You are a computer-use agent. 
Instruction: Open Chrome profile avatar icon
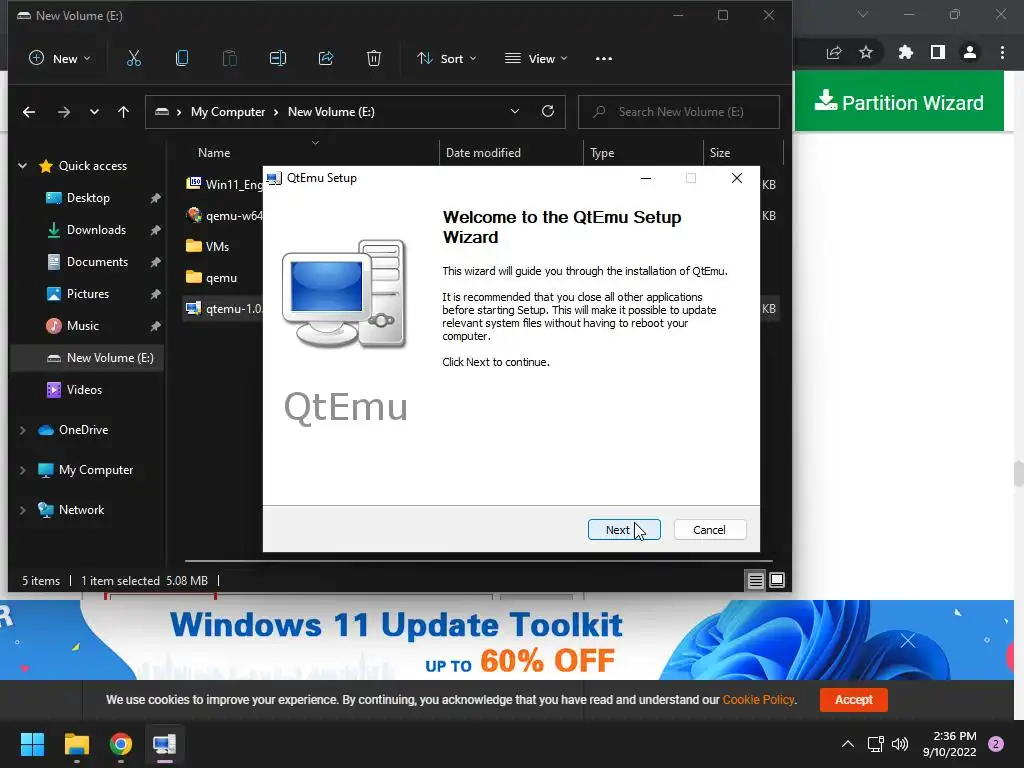click(x=970, y=52)
